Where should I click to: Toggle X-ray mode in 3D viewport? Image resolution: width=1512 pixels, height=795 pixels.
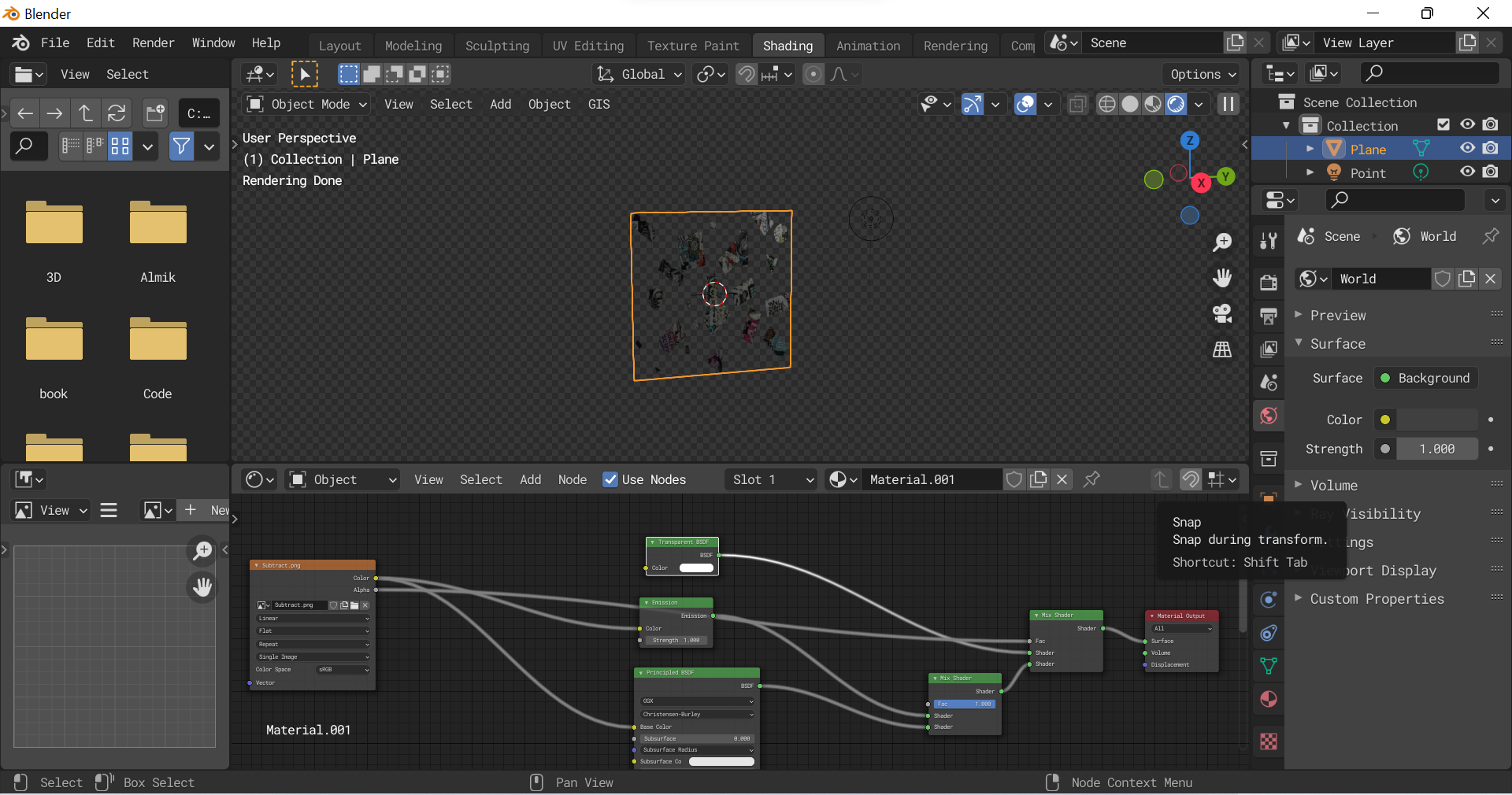1077,104
